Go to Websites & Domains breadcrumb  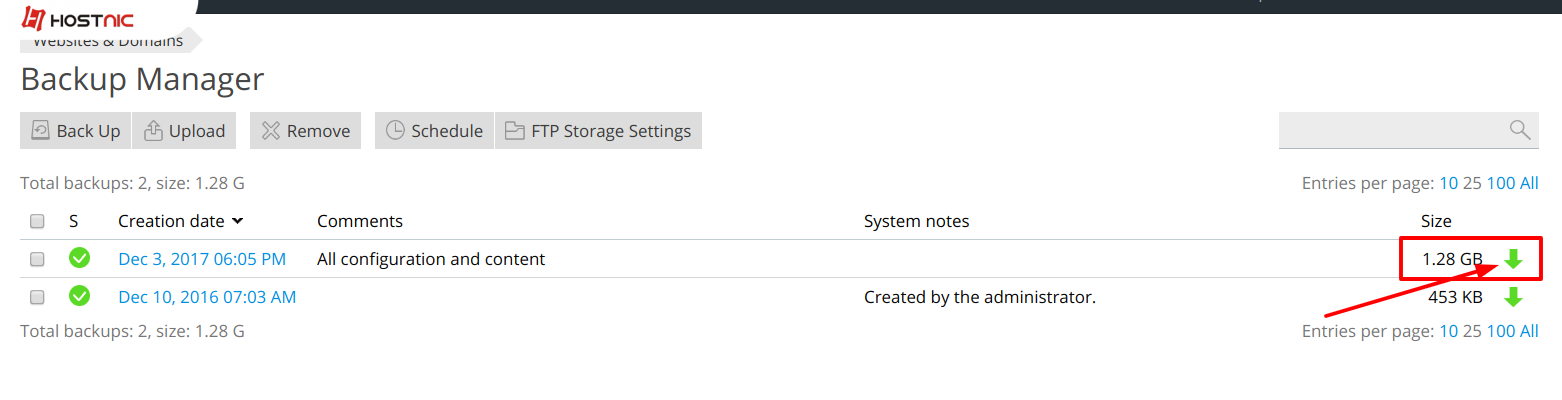(x=108, y=41)
